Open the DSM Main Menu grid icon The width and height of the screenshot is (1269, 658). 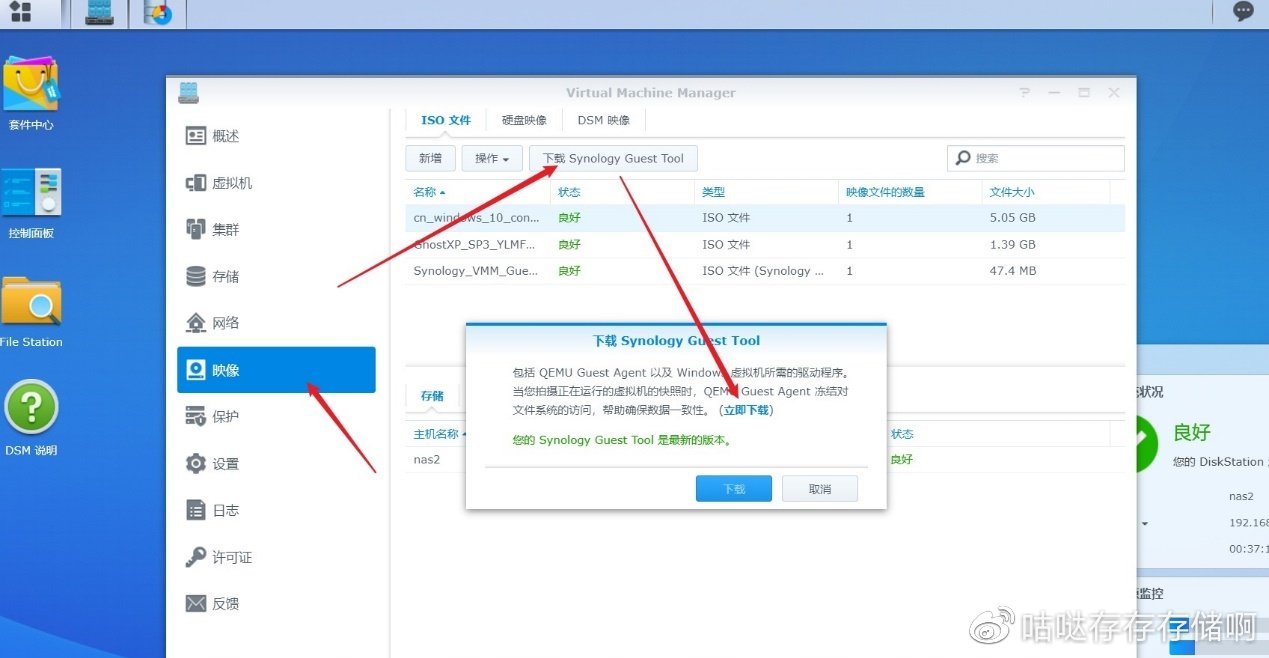point(19,12)
